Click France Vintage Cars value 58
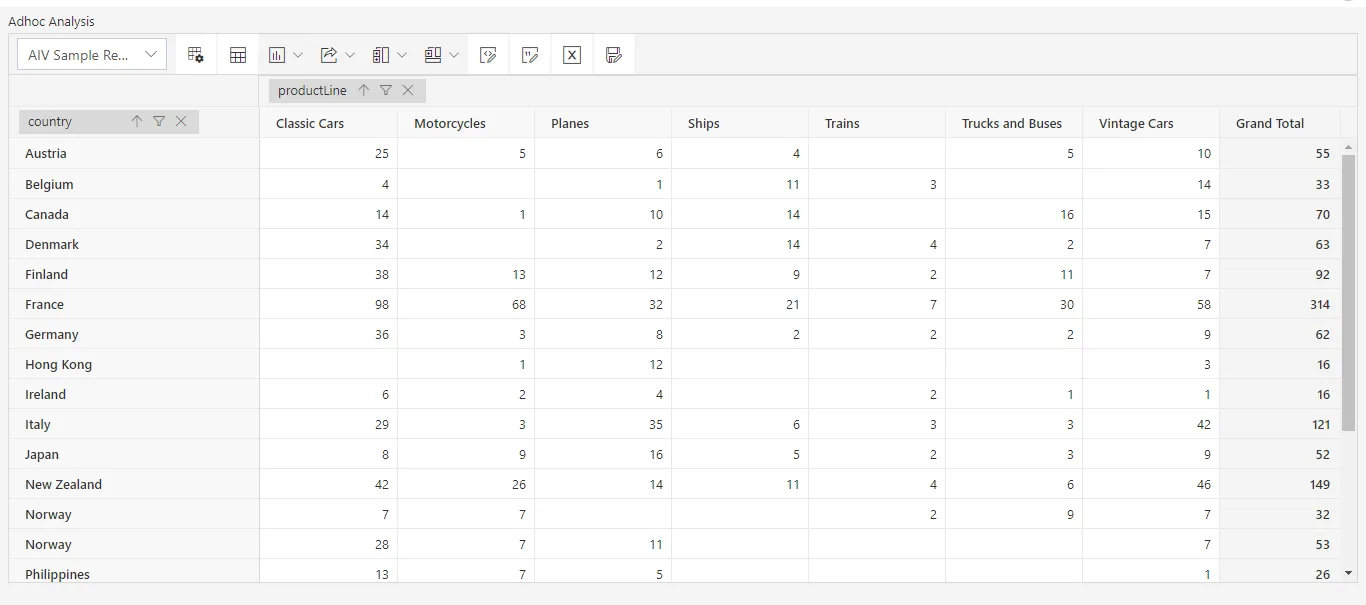The image size is (1366, 605). [1204, 304]
